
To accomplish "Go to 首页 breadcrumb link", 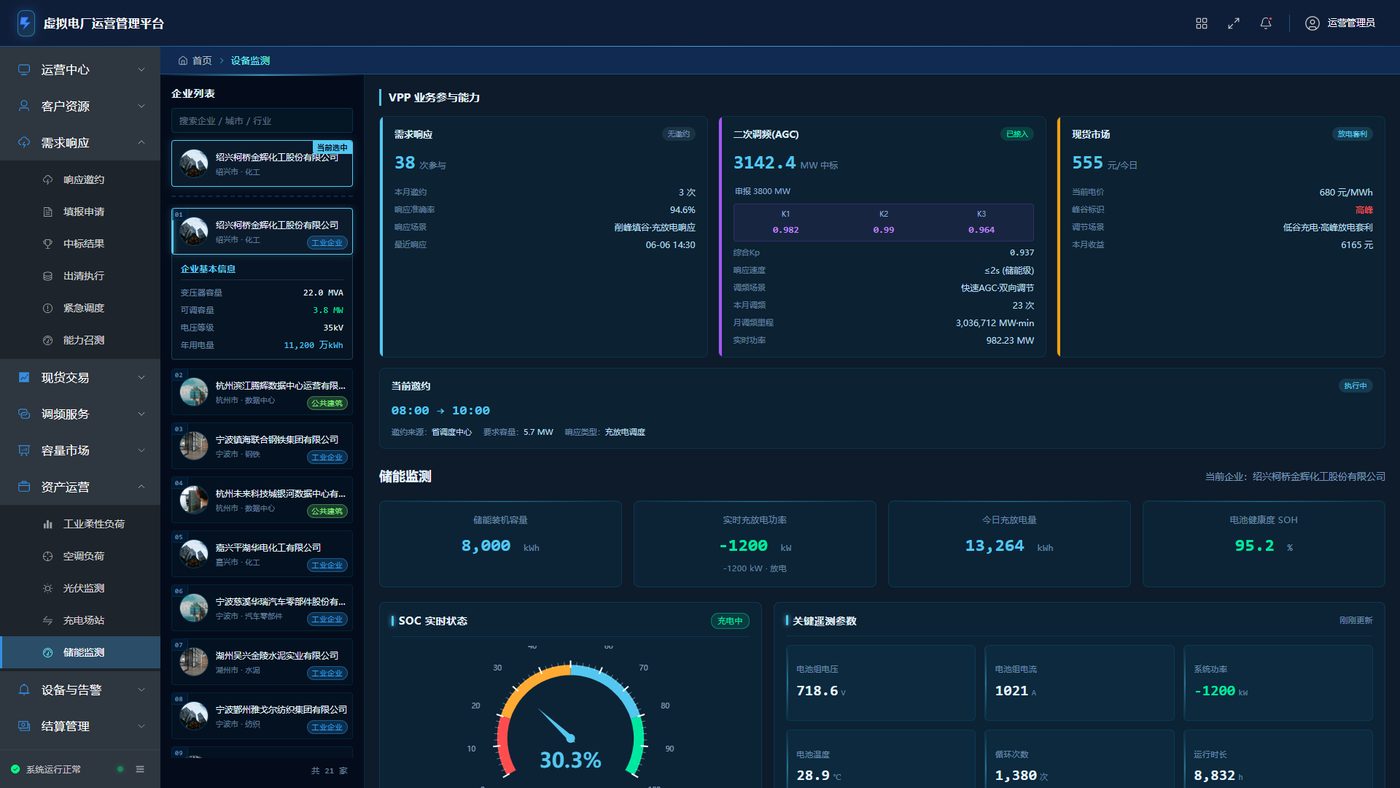I will [195, 61].
